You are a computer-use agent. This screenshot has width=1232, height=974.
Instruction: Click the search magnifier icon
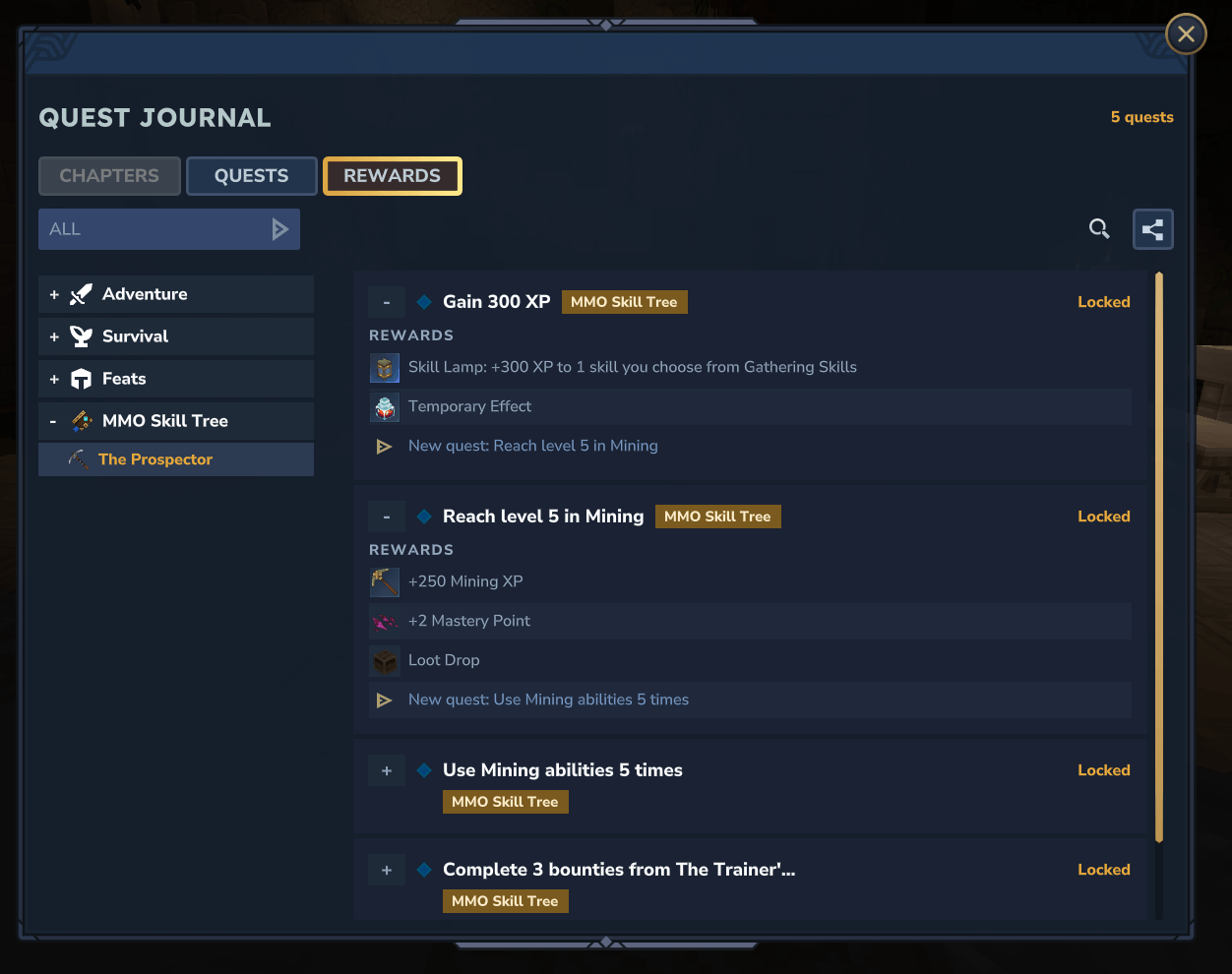click(x=1099, y=229)
